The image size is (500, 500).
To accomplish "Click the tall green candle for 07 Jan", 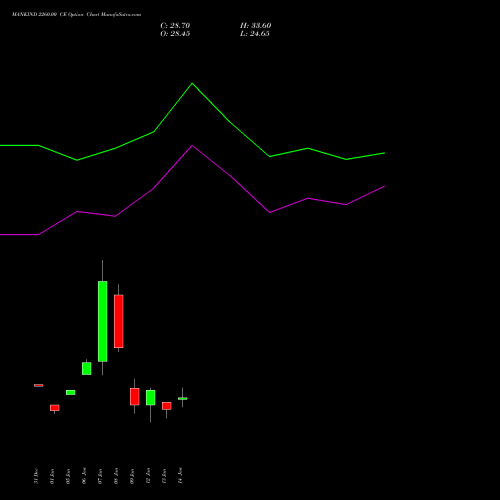I will pyautogui.click(x=103, y=321).
